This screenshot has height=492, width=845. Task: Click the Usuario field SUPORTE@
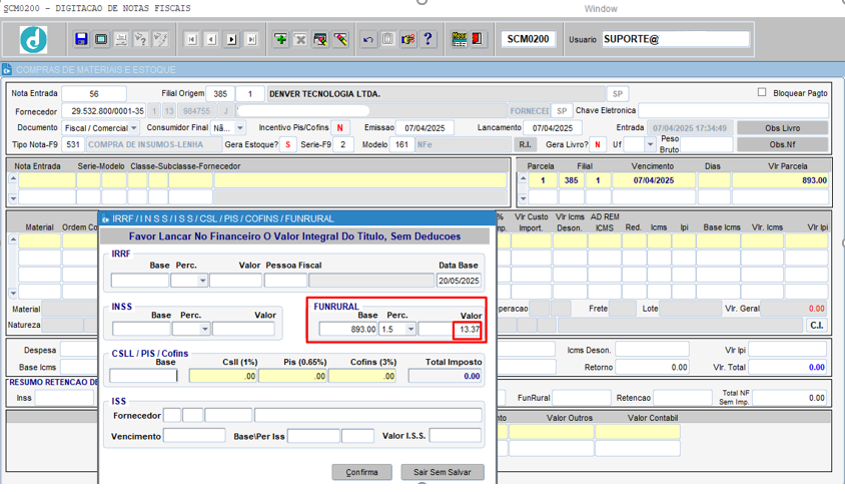tap(676, 39)
